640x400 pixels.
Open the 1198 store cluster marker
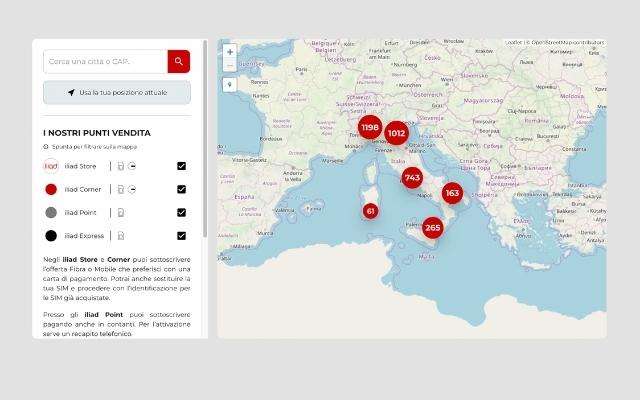tap(370, 127)
